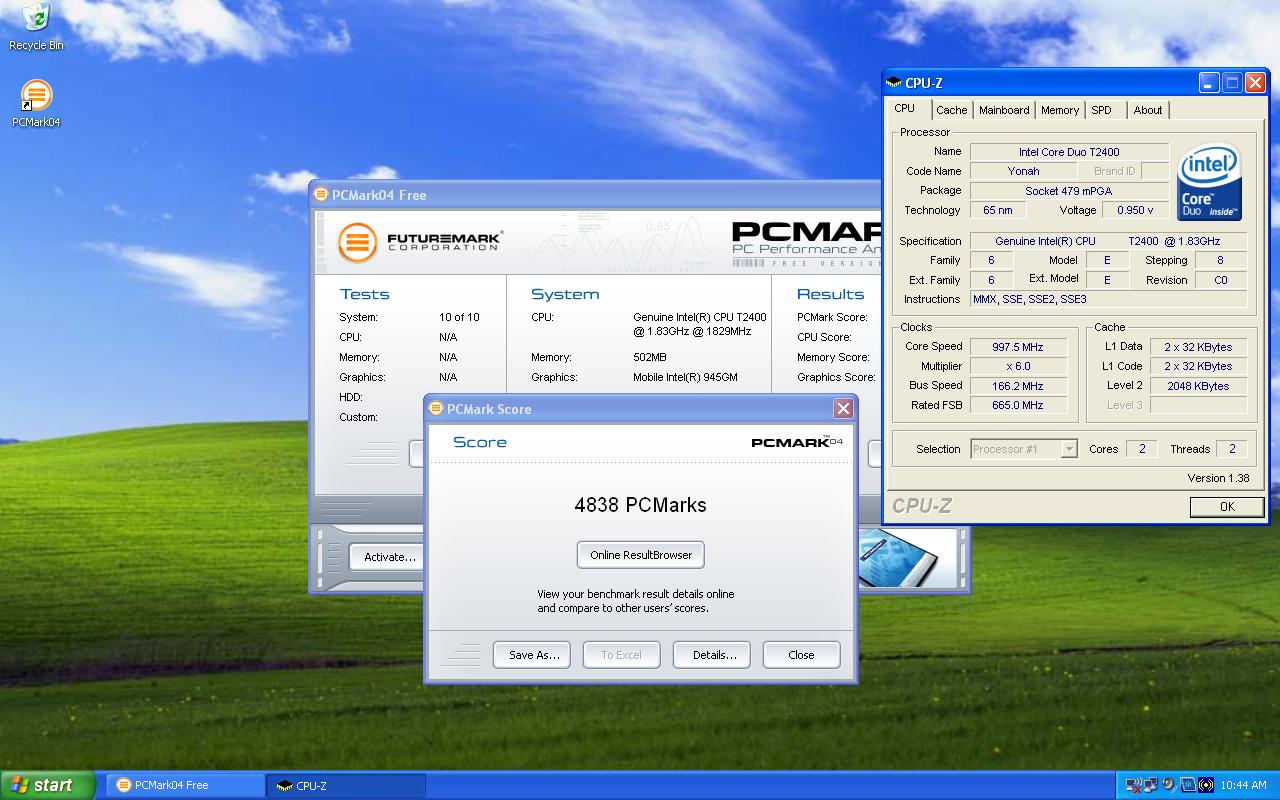Click the Name field Intel Core Duo T2400

1069,152
